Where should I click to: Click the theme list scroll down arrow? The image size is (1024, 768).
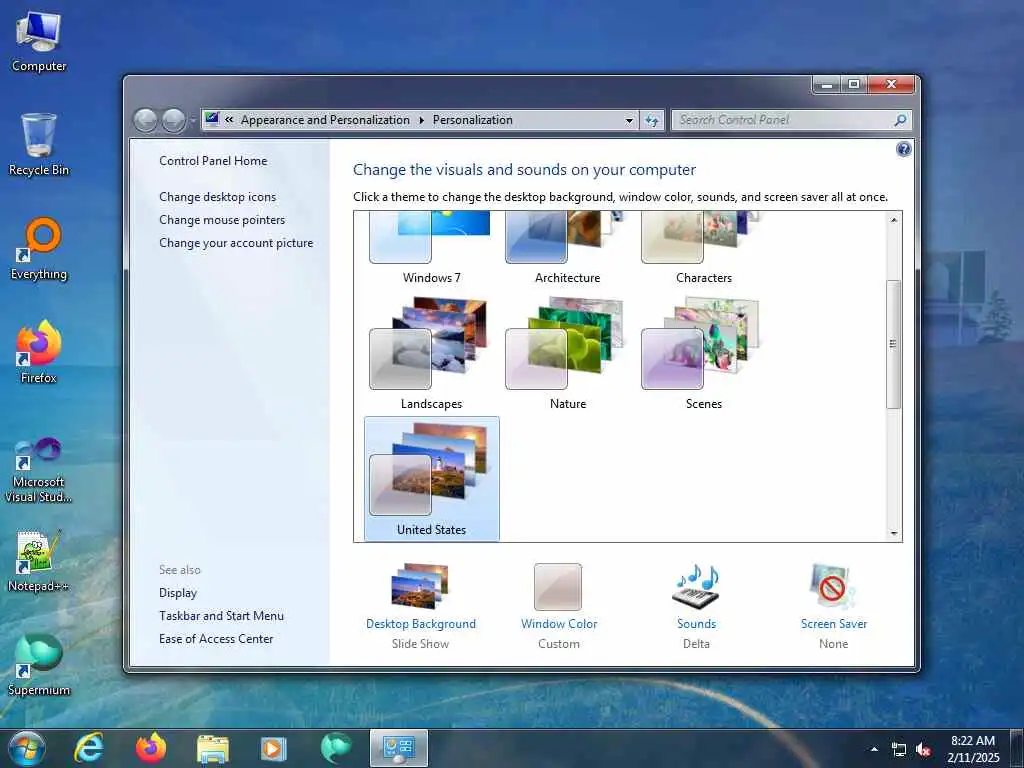(893, 534)
